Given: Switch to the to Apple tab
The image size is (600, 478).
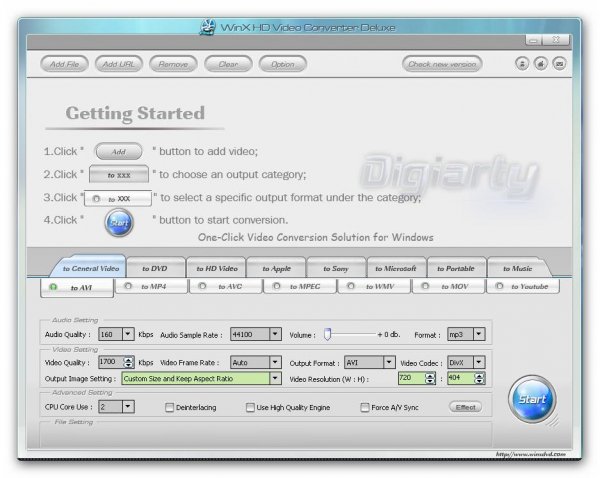Looking at the screenshot, I should click(x=277, y=268).
